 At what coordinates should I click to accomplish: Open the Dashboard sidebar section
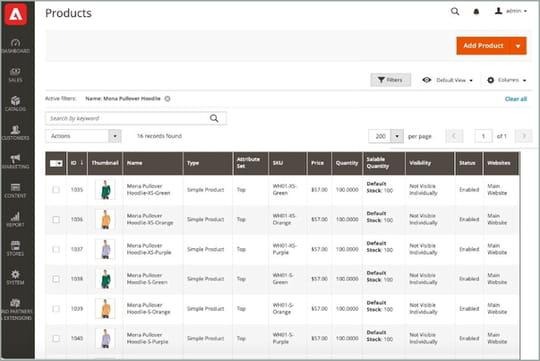click(15, 46)
